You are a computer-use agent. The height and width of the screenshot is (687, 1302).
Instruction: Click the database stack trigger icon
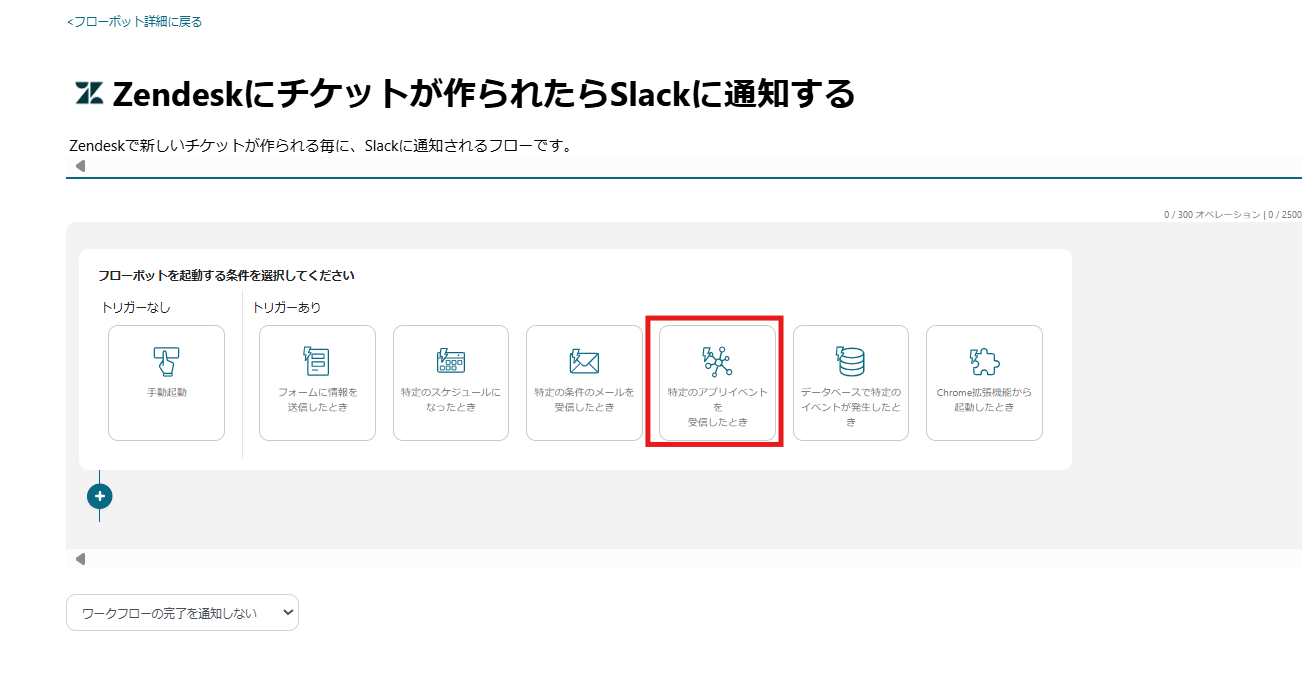coord(851,361)
